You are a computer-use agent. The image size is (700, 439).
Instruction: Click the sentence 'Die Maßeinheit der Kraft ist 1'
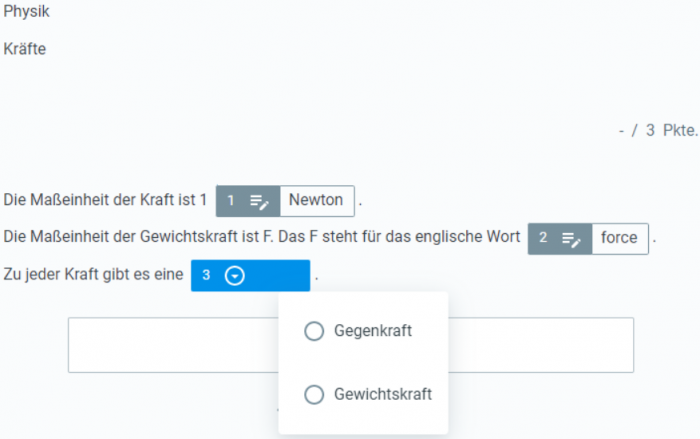105,200
